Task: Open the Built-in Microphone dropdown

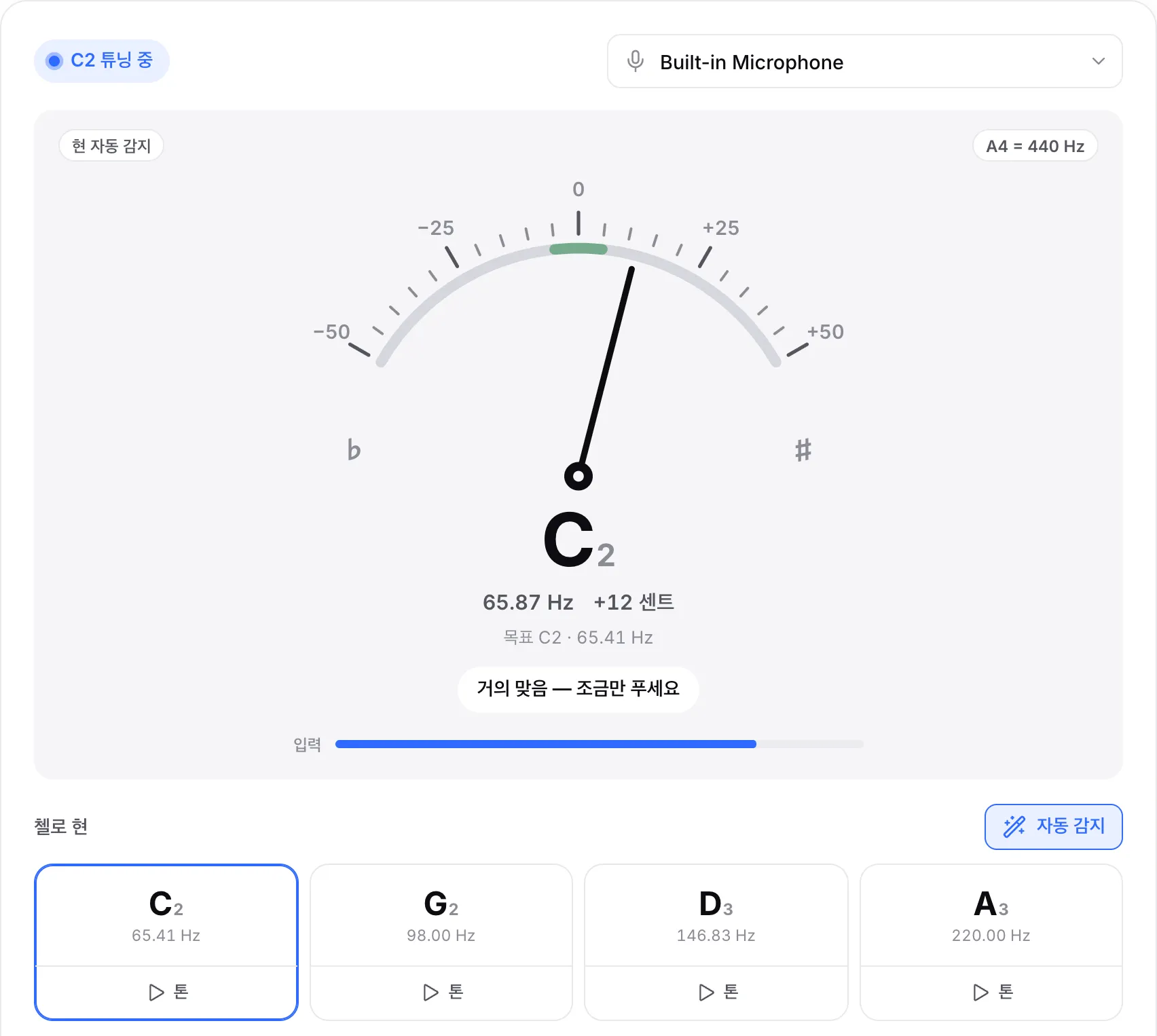Action: click(x=864, y=61)
